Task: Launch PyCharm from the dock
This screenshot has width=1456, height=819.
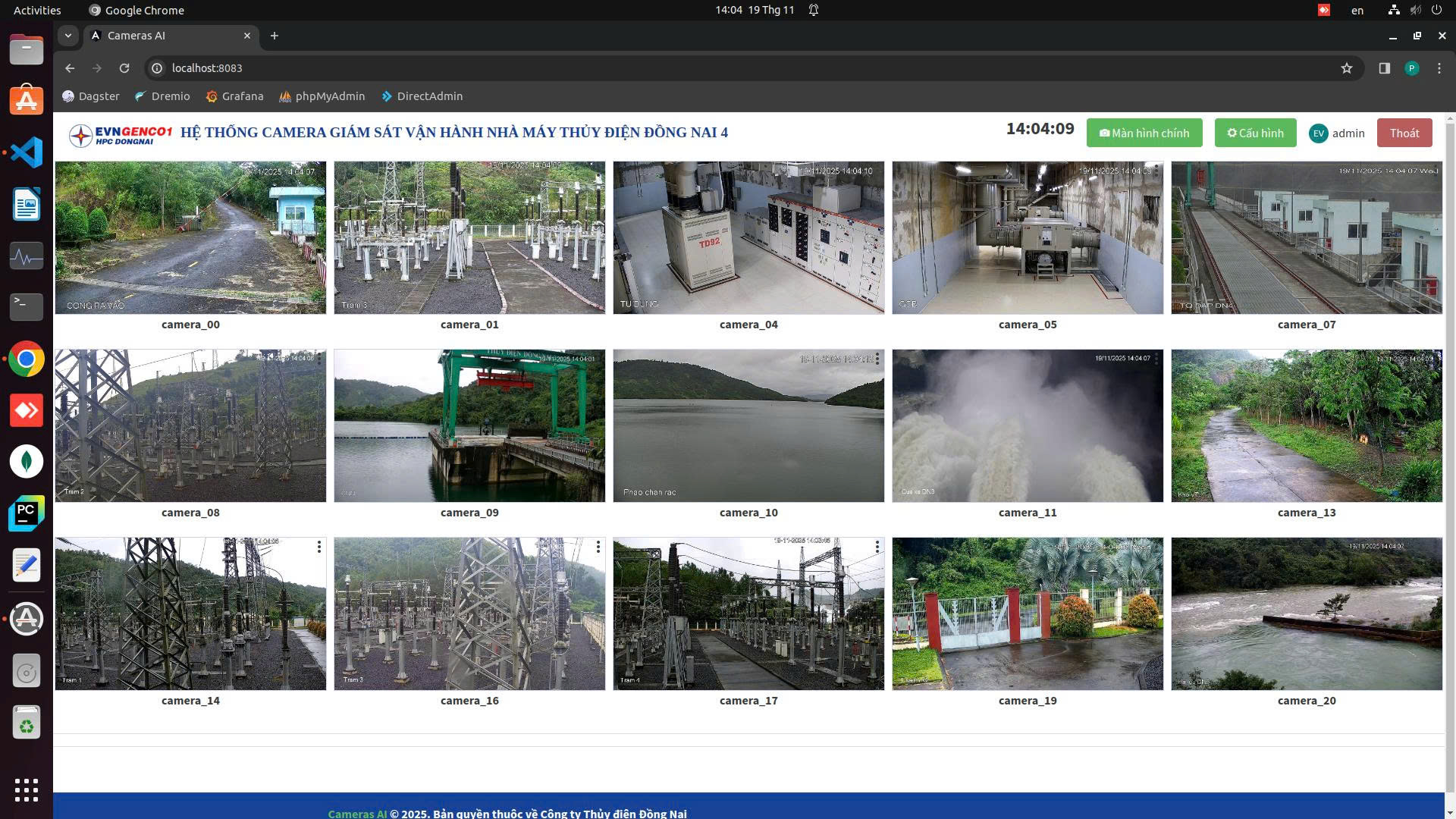Action: (27, 513)
